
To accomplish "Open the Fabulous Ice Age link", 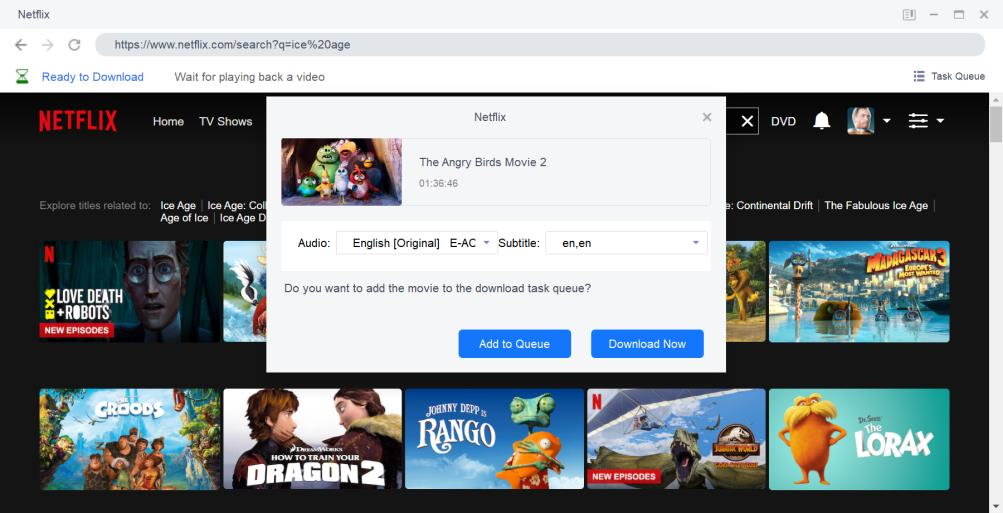I will tap(876, 205).
